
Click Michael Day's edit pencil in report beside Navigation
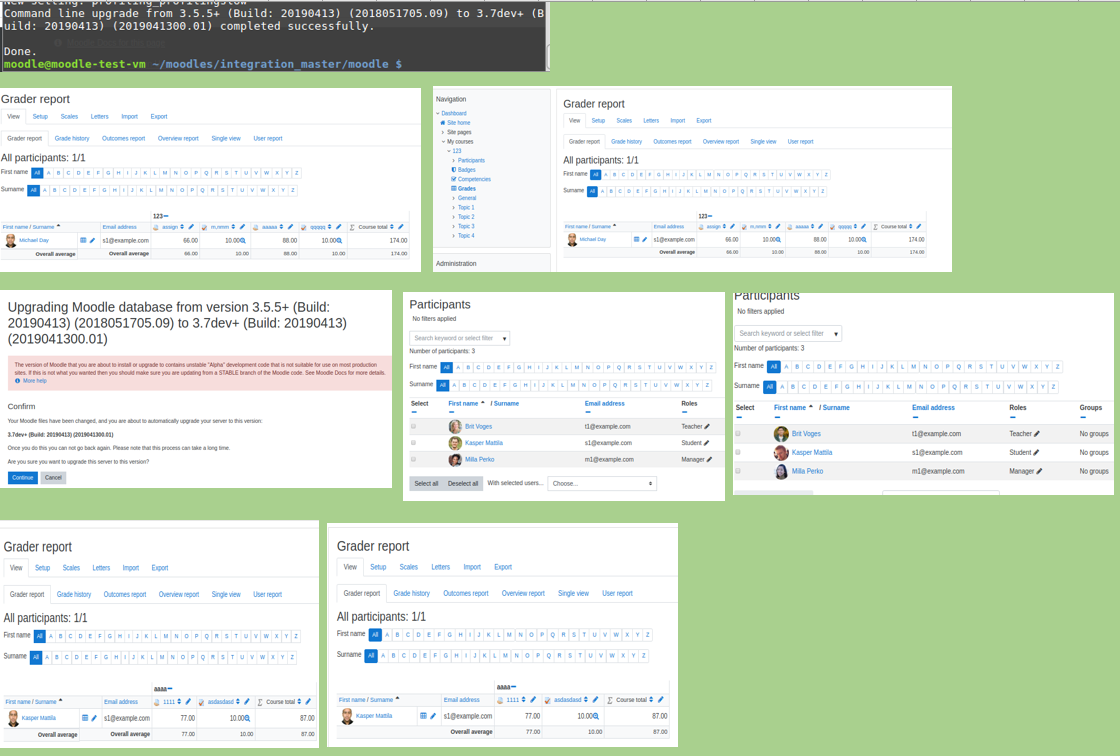click(644, 239)
